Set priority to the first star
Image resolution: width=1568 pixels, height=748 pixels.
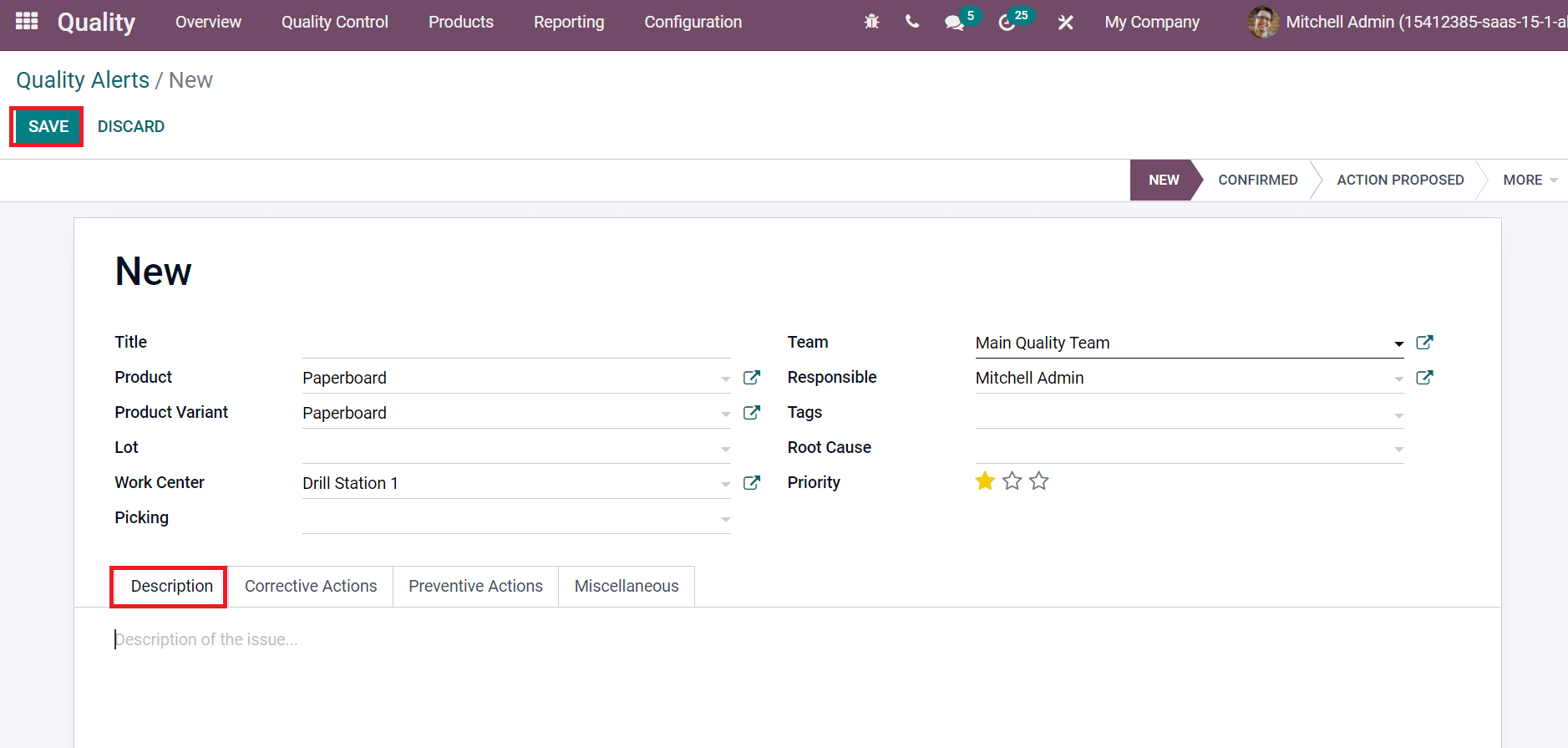coord(985,481)
